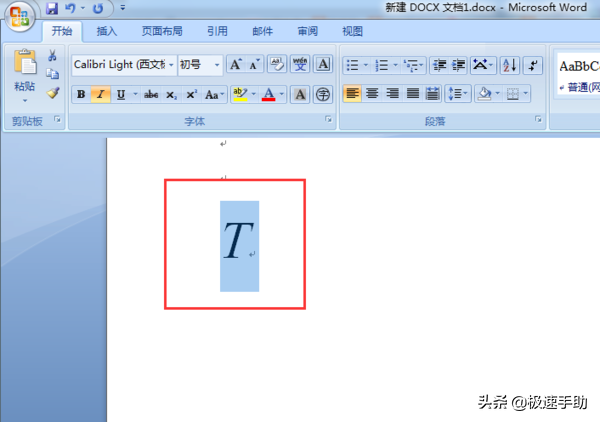Open the underline style dropdown arrow

[135, 94]
